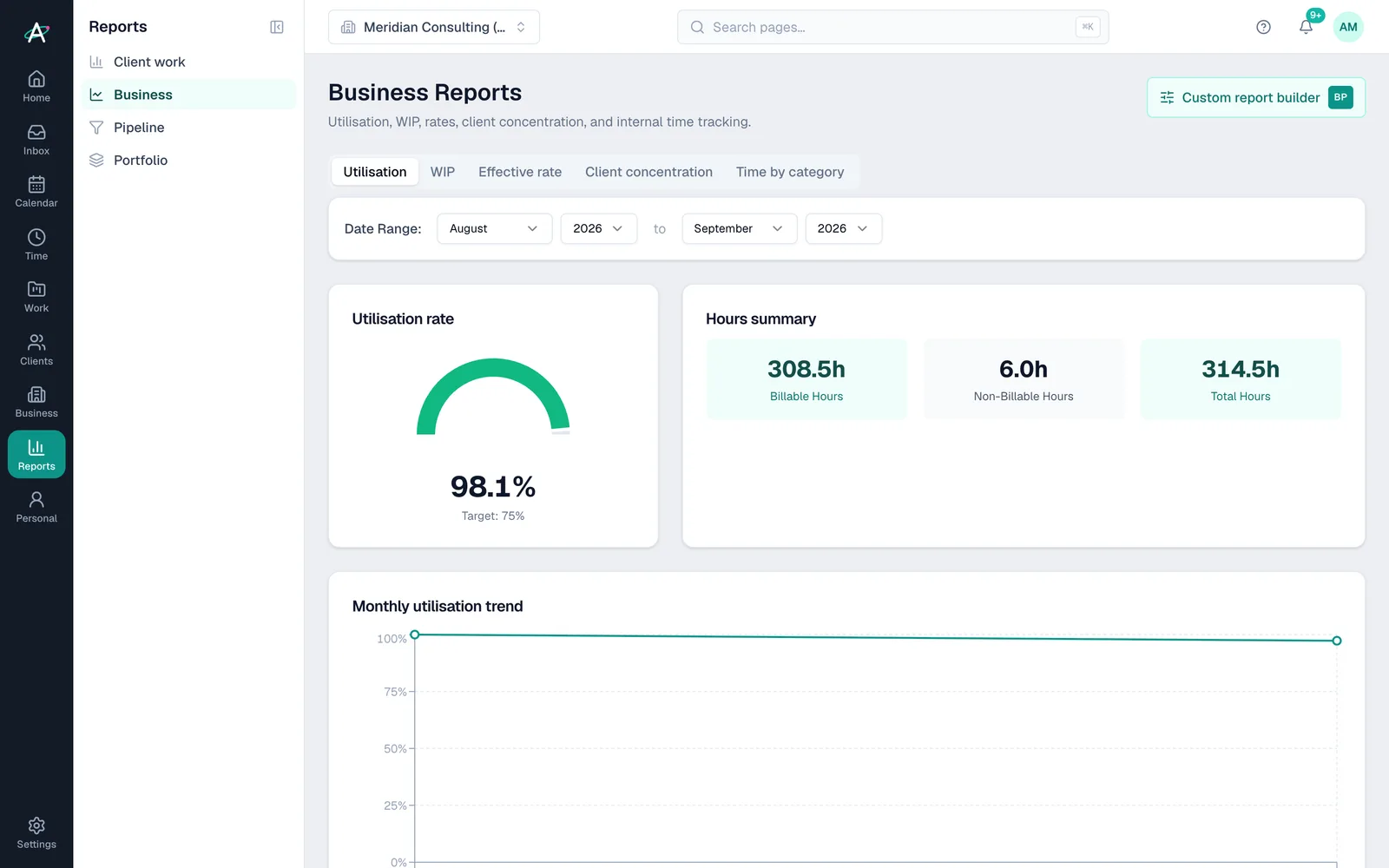This screenshot has width=1389, height=868.
Task: Open the Meridian Consulting workspace switcher
Action: [x=434, y=27]
